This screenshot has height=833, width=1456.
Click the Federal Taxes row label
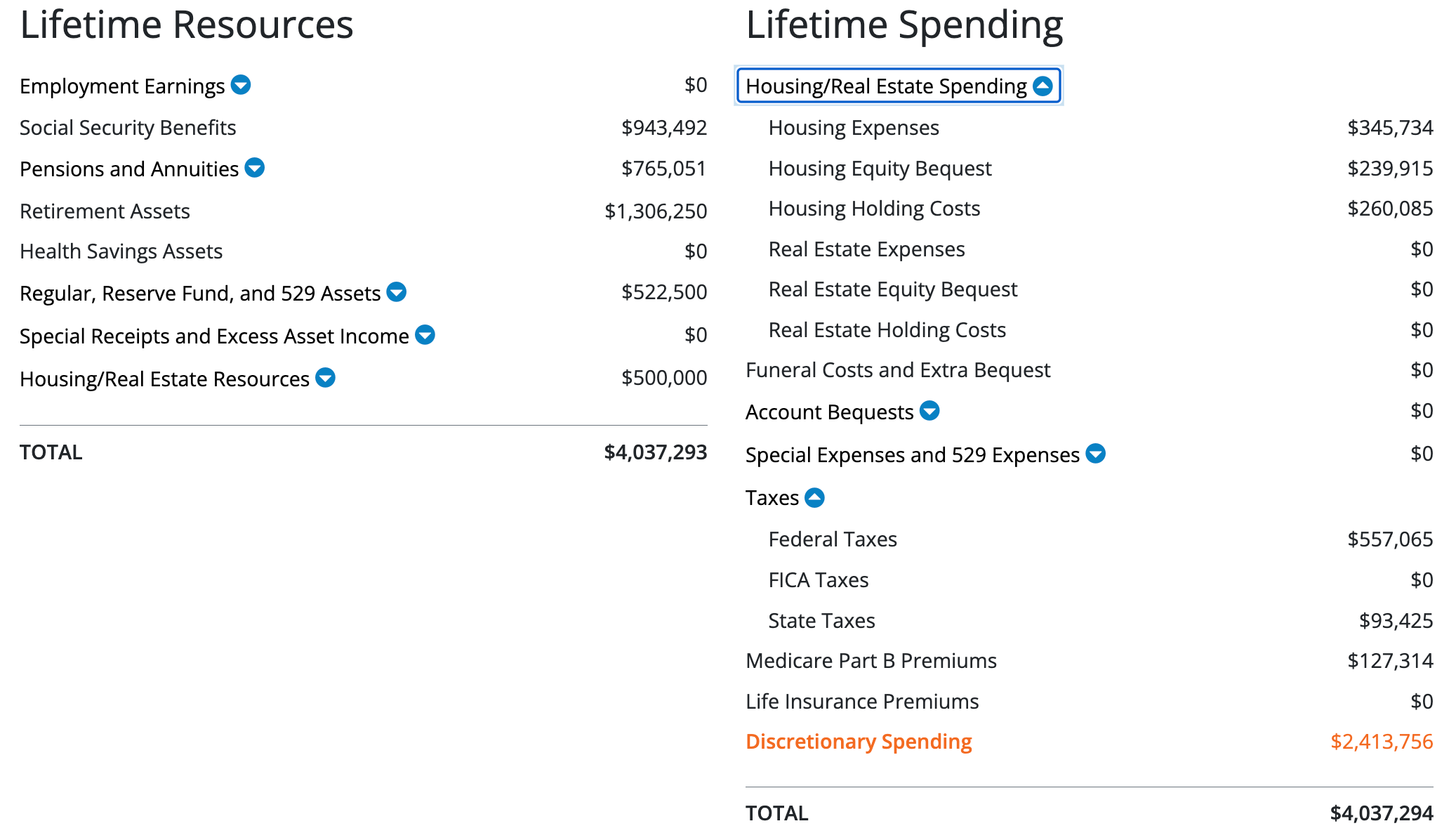pos(833,539)
